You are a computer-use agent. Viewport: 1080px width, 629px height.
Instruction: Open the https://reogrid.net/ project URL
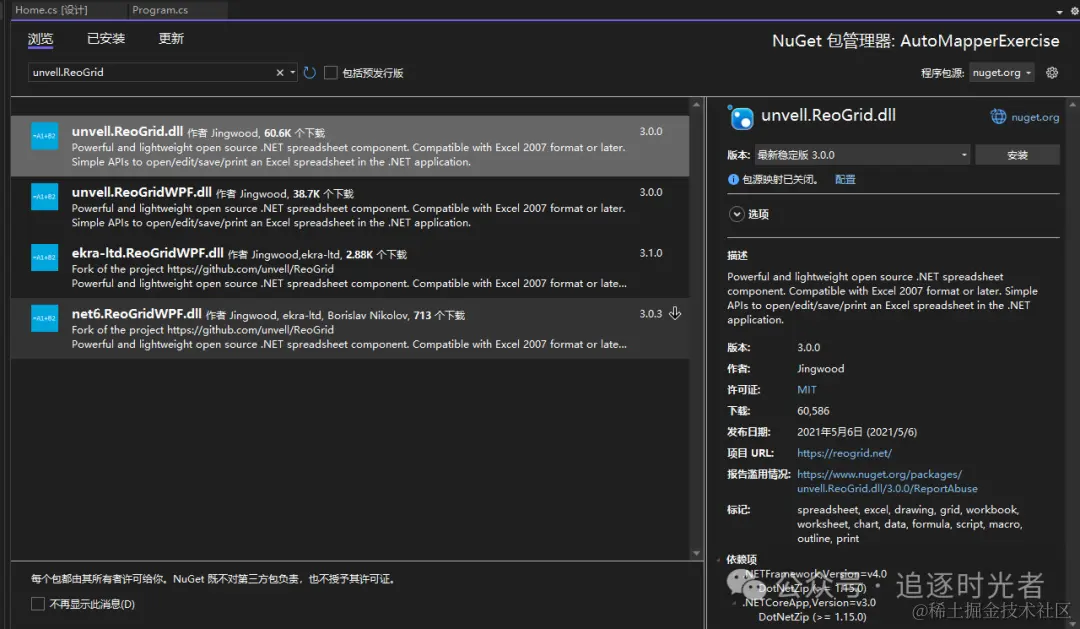pyautogui.click(x=844, y=453)
